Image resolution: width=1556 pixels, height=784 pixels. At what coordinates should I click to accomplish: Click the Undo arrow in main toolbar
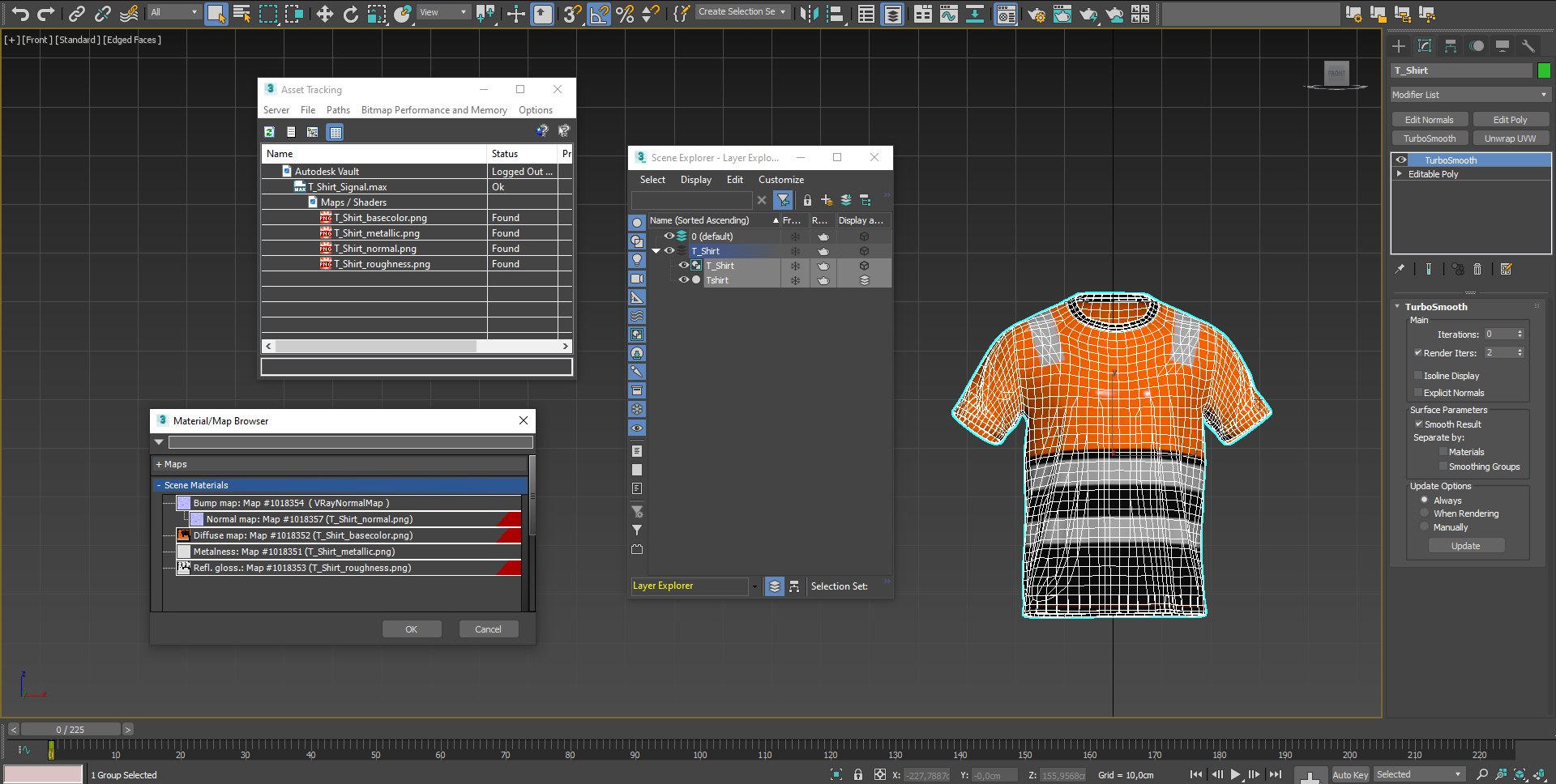[19, 13]
